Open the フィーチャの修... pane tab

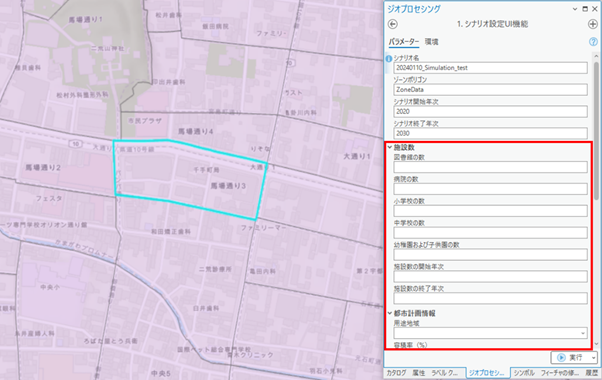point(560,373)
